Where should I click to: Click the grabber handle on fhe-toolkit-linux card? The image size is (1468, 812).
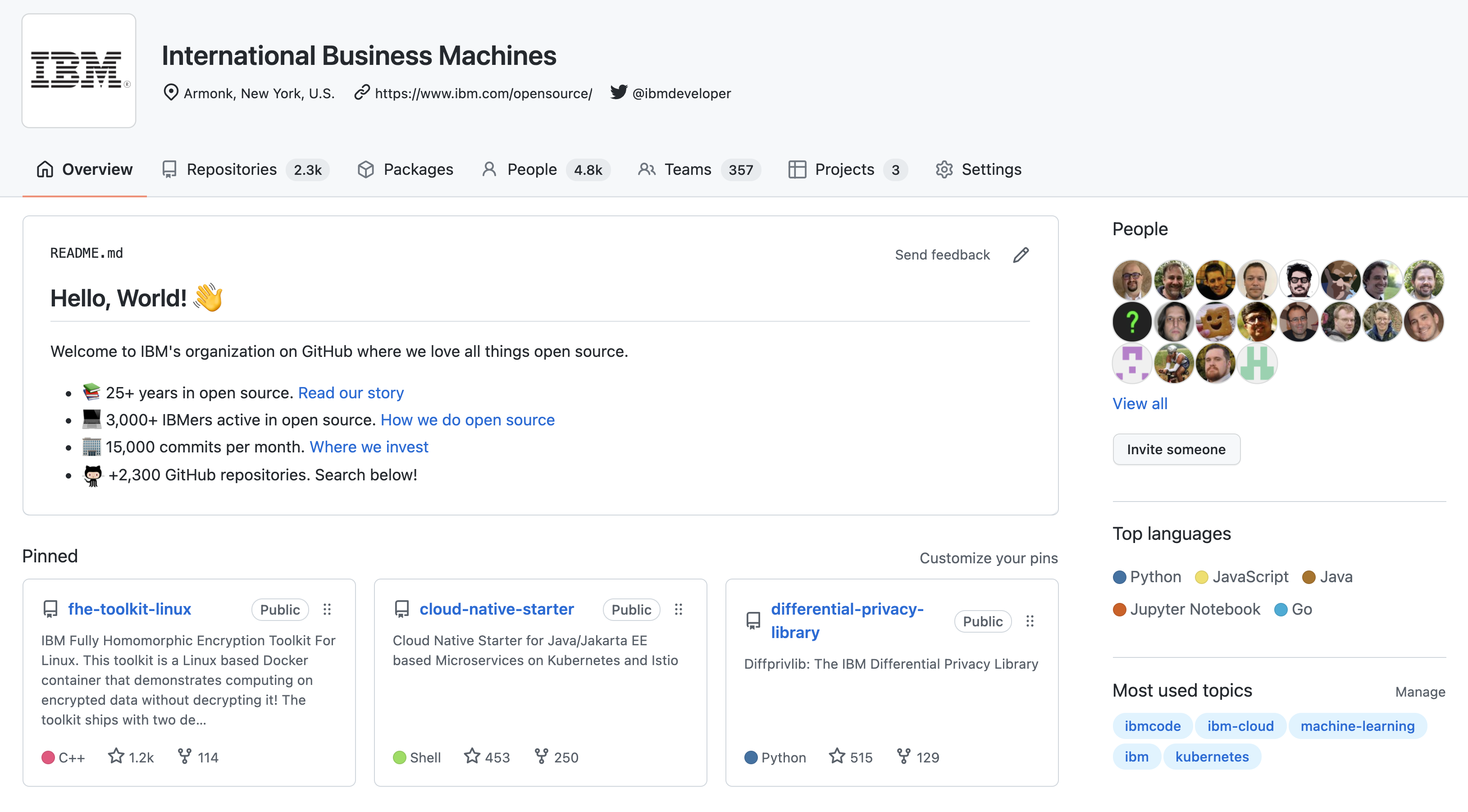coord(327,609)
